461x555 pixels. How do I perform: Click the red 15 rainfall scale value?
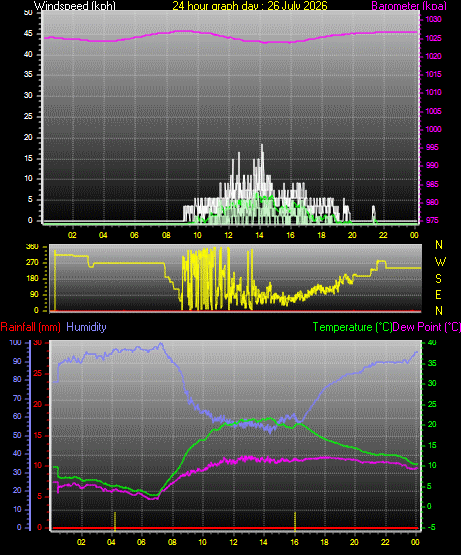pyautogui.click(x=38, y=436)
